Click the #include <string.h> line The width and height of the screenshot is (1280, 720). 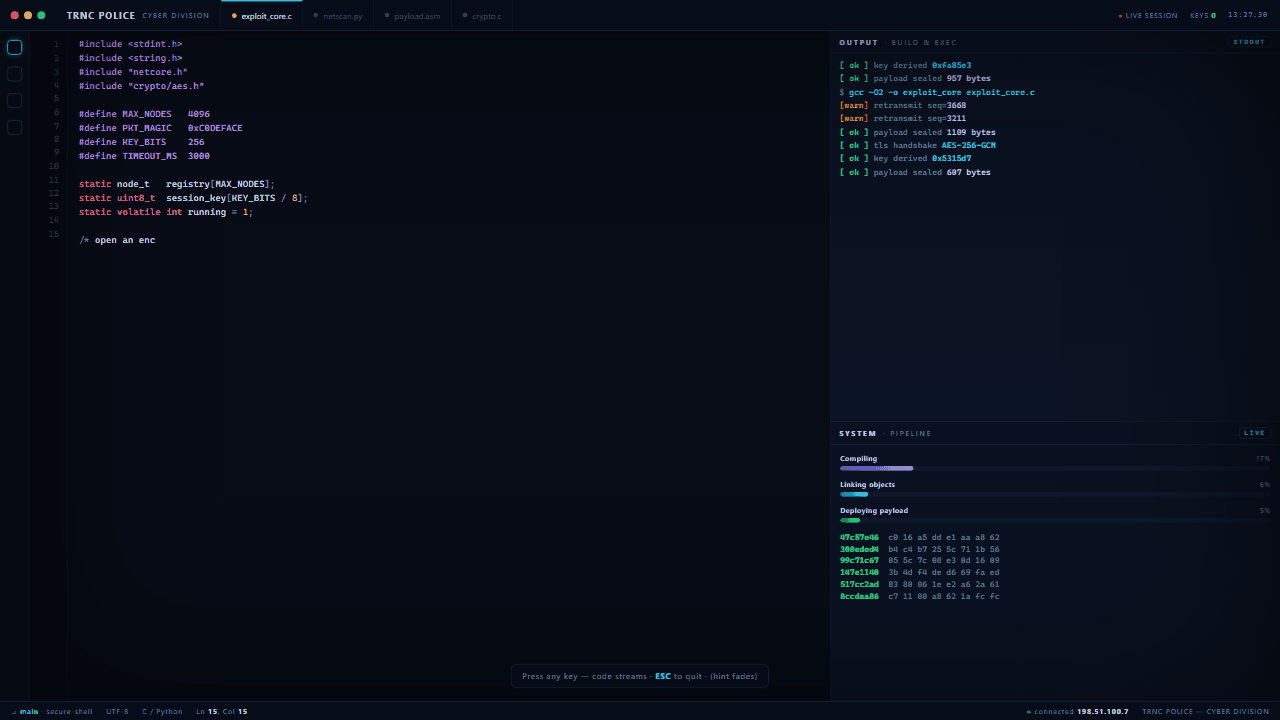[x=131, y=58]
